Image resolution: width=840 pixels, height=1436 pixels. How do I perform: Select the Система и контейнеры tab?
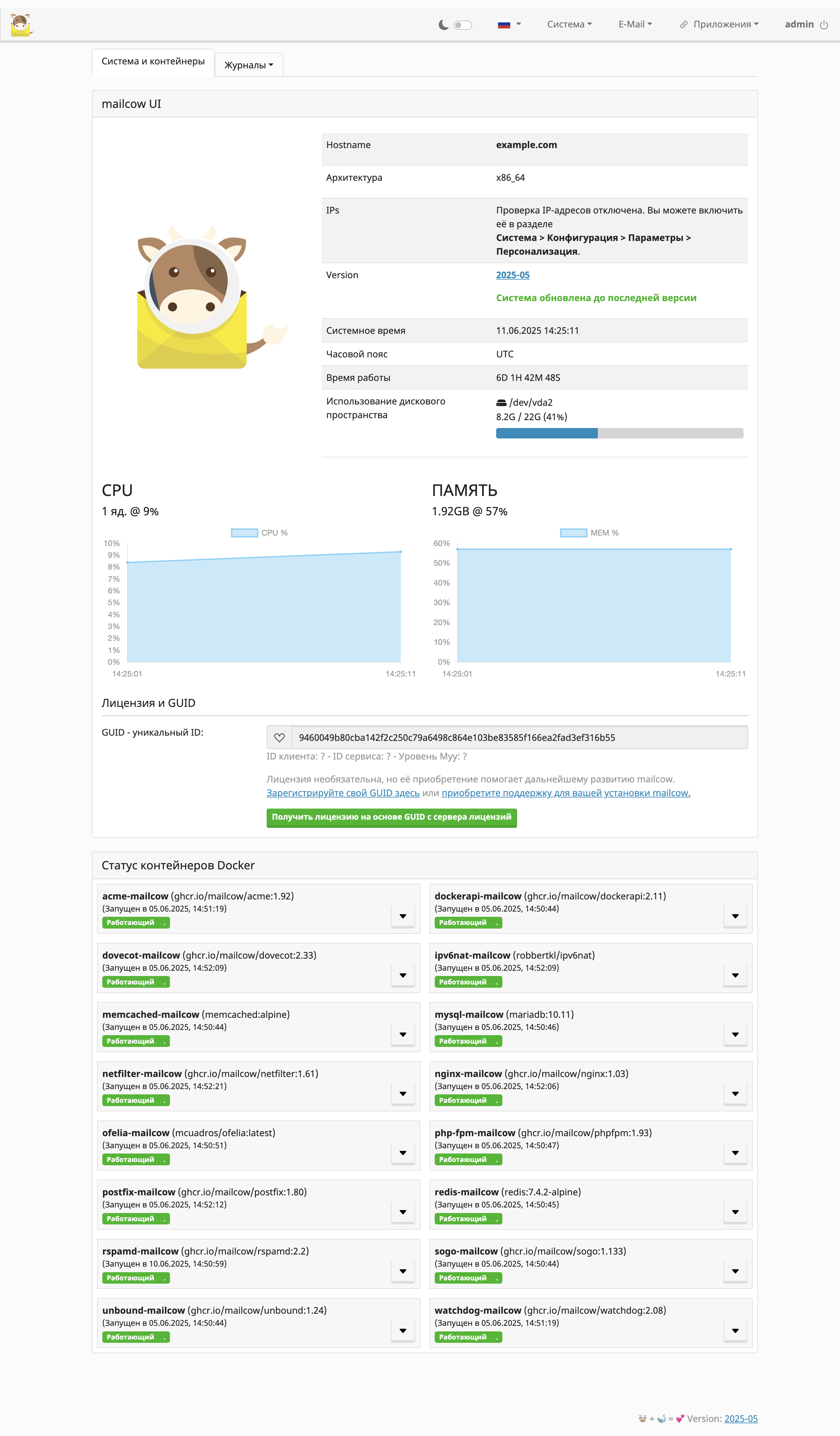point(153,61)
